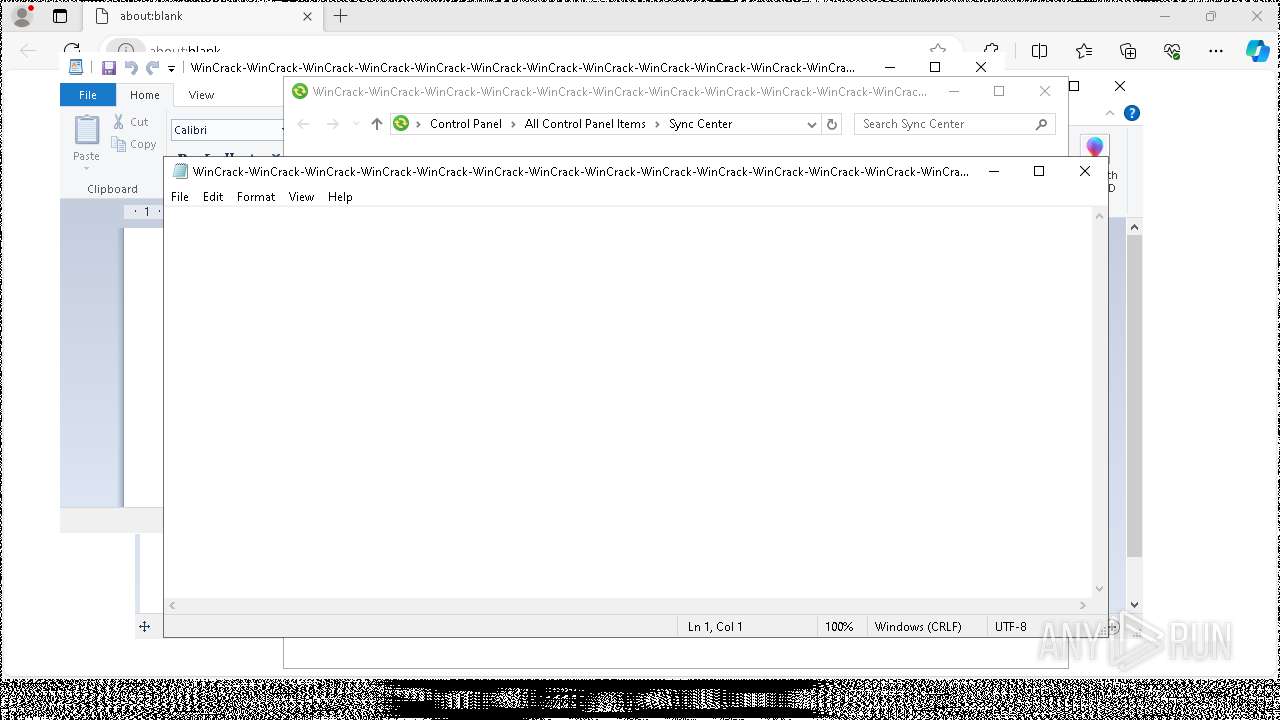Viewport: 1280px width, 720px height.
Task: Open Notepad File menu
Action: (180, 197)
